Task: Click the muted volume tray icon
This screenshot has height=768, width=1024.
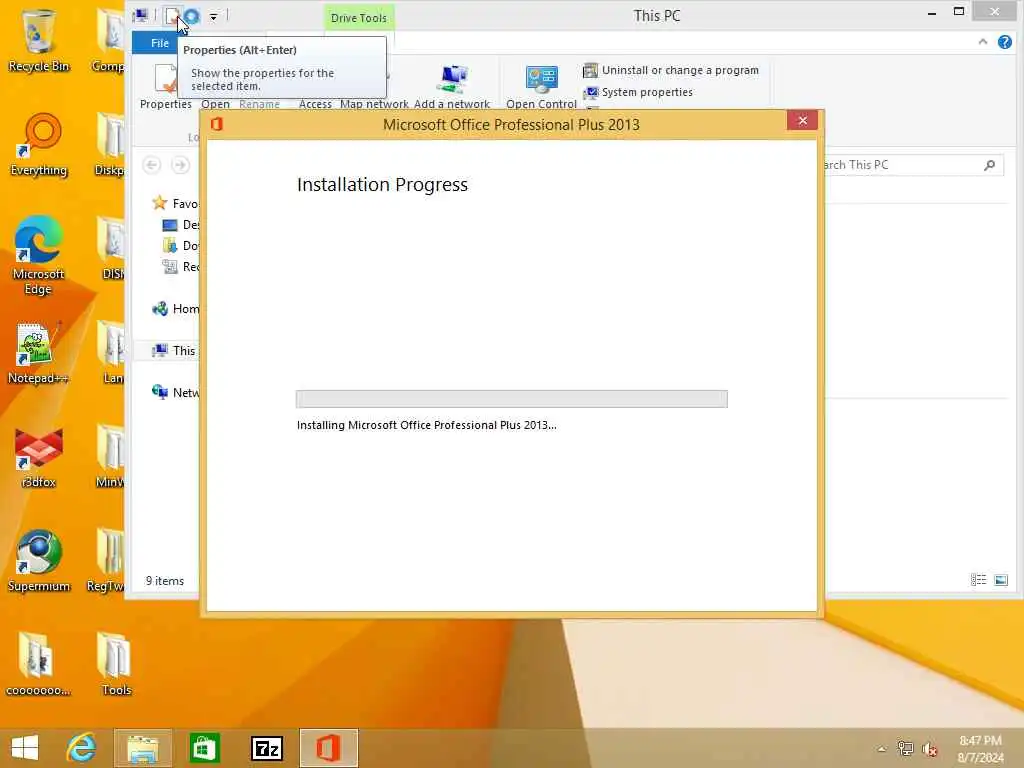Action: (929, 749)
